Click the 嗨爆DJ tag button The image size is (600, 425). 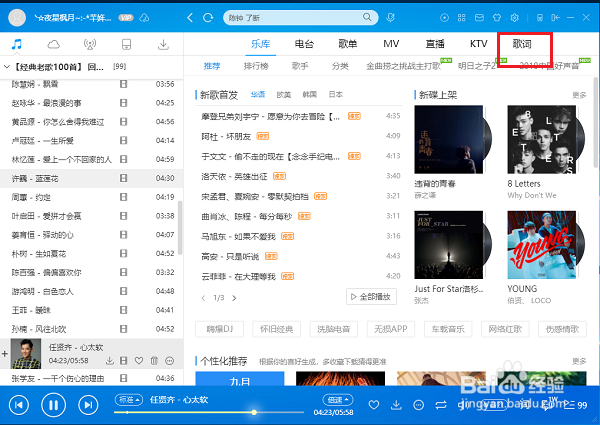[219, 329]
